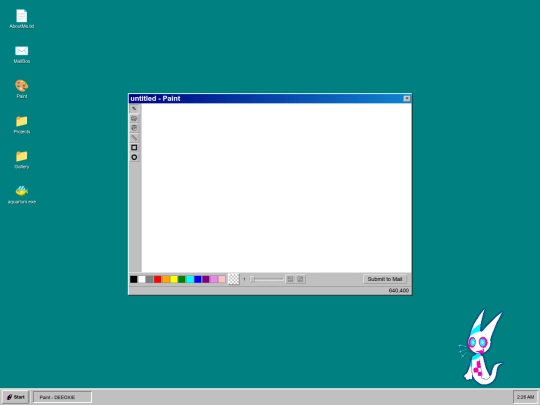Pick the orange color swatch
Viewport: 540px width, 405px height.
166,279
